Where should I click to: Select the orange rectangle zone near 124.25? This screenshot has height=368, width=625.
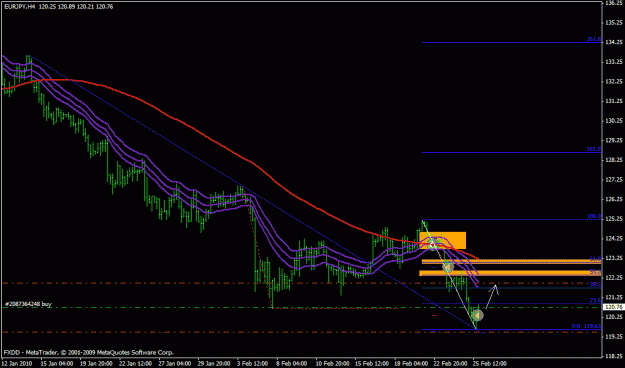(442, 240)
